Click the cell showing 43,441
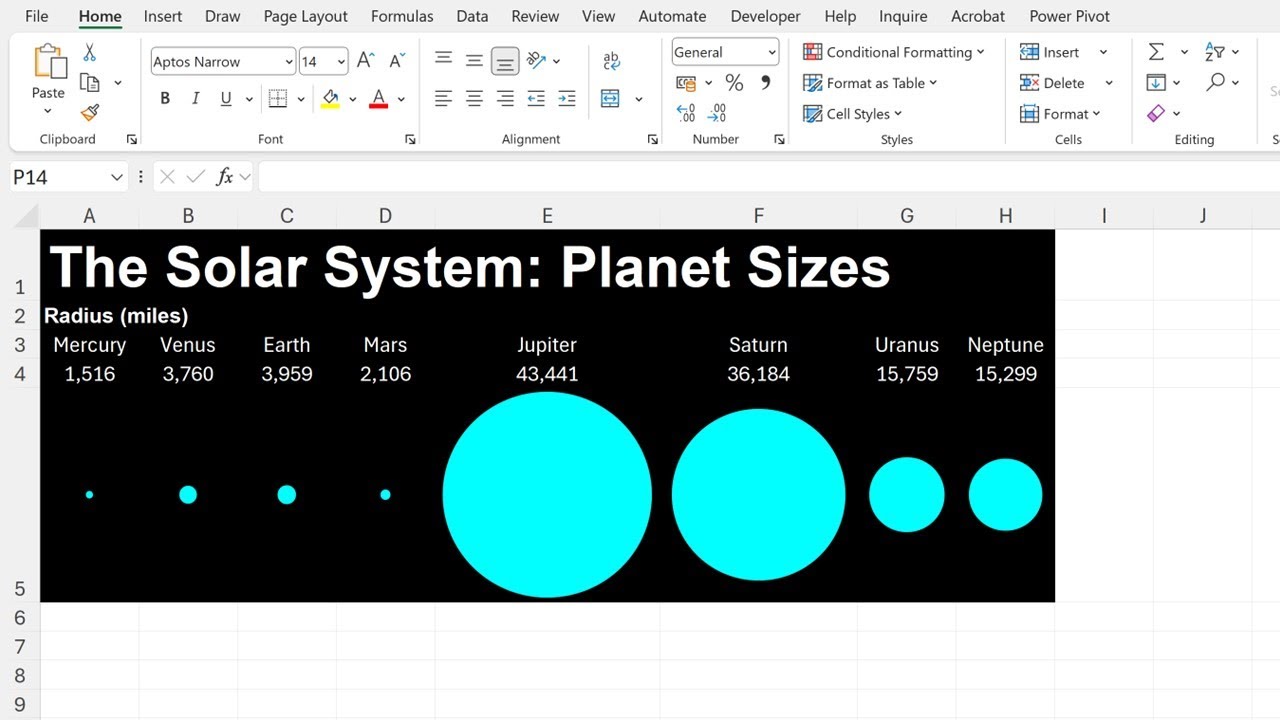This screenshot has width=1280, height=720. [x=547, y=374]
